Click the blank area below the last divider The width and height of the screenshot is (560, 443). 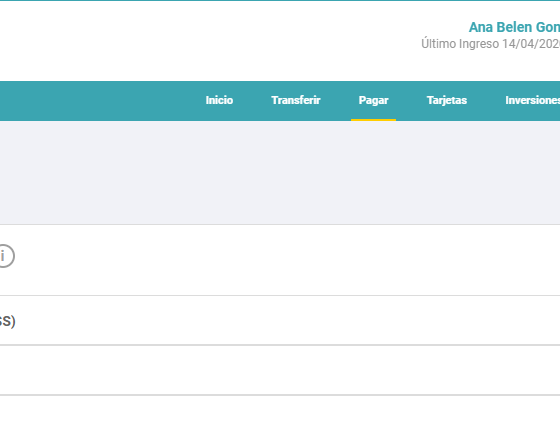280,419
